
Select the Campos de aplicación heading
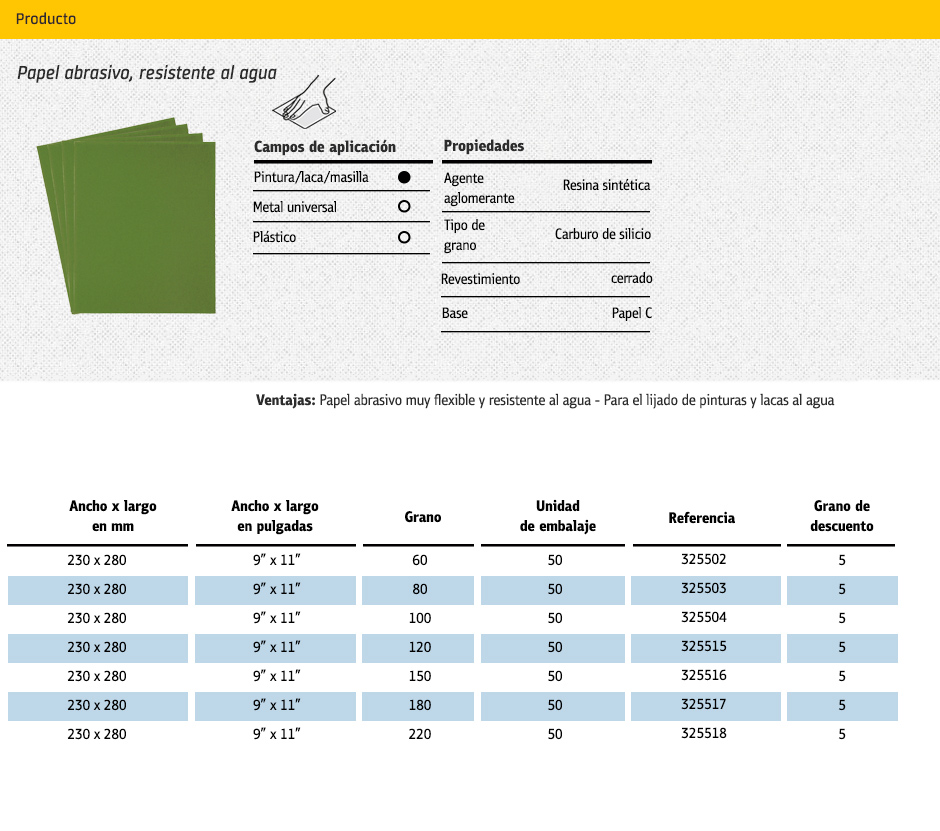point(325,147)
